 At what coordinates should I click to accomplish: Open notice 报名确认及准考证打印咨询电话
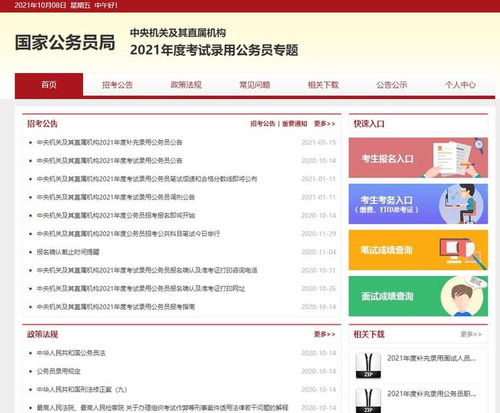point(147,270)
